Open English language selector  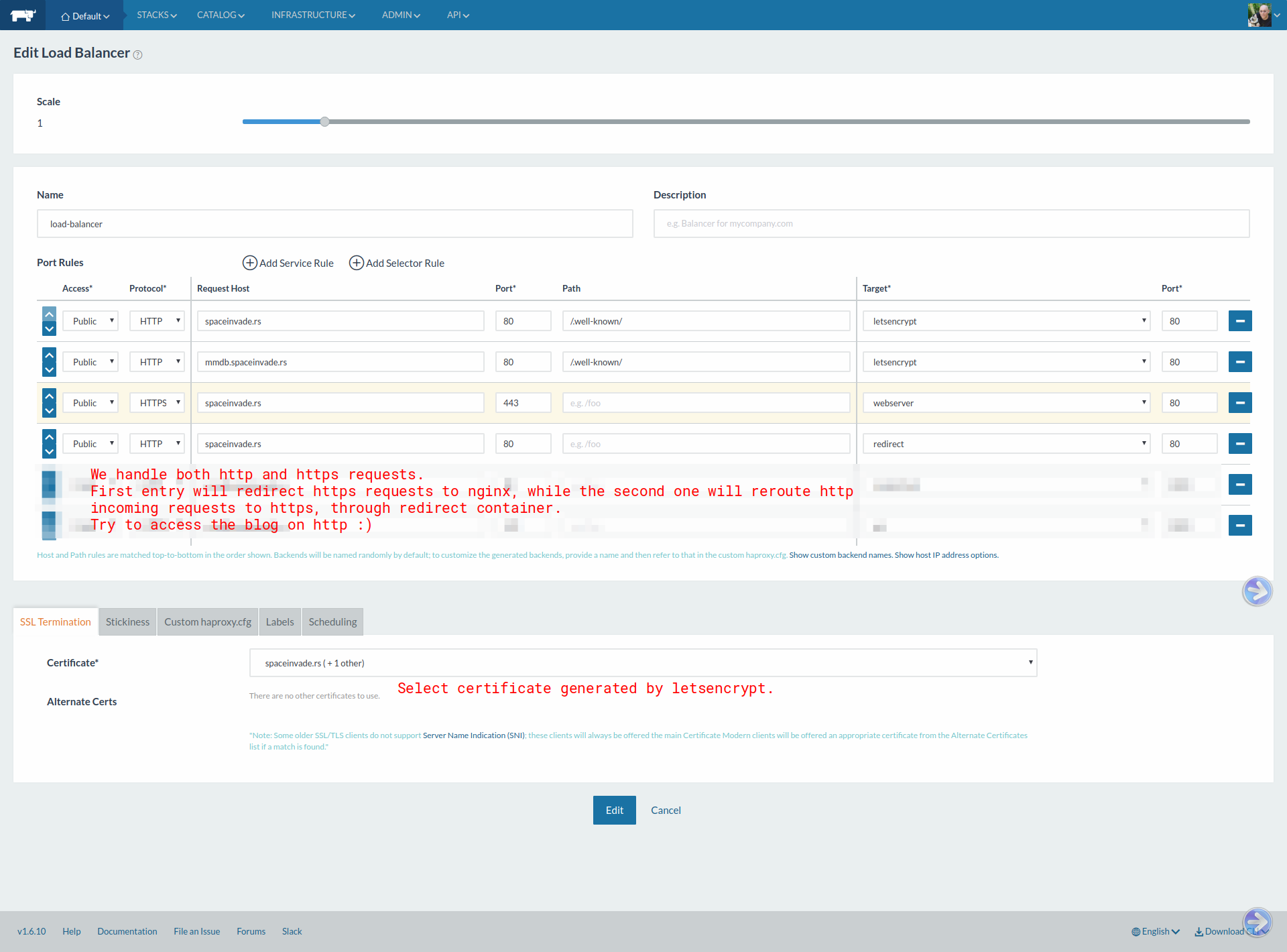(1156, 931)
